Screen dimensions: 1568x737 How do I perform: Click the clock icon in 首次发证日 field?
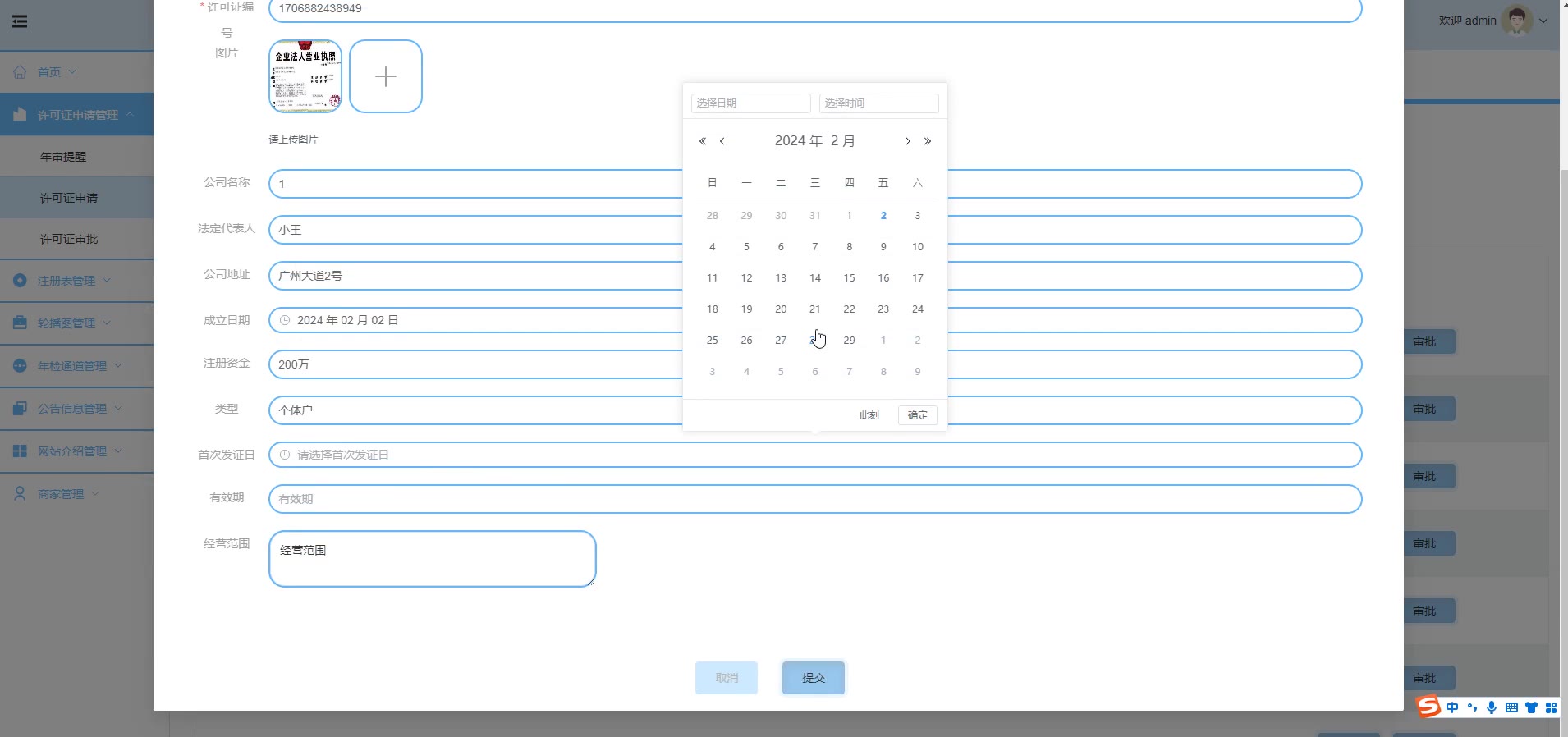[285, 455]
